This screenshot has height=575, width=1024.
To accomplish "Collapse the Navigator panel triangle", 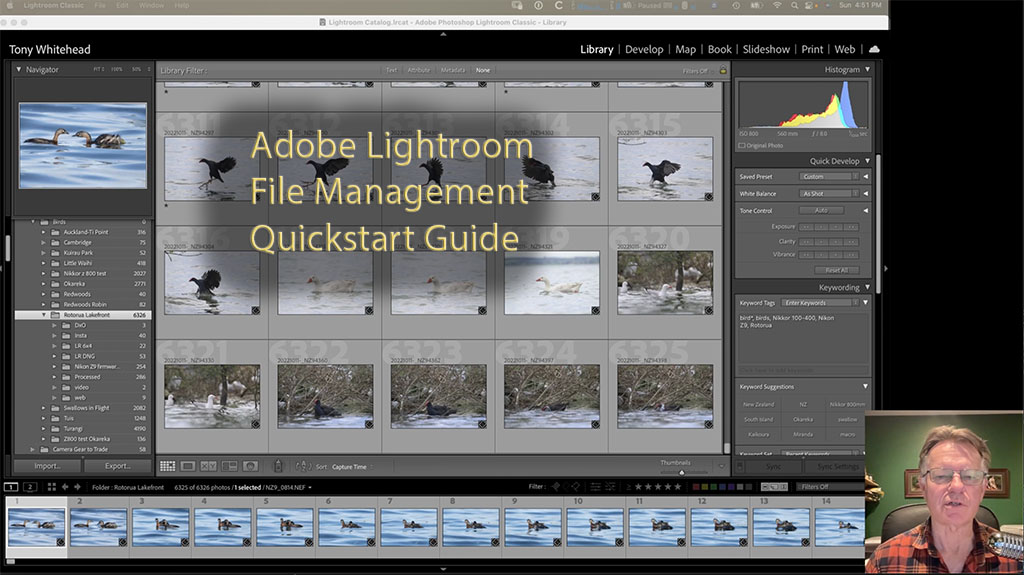I will pyautogui.click(x=18, y=69).
